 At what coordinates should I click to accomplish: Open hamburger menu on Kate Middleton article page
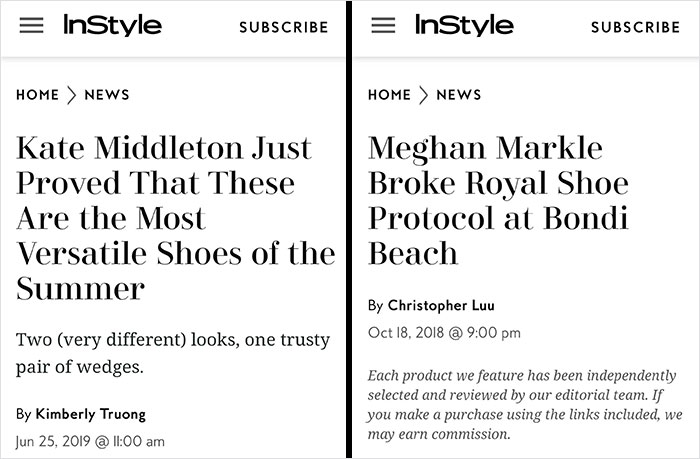[x=32, y=27]
